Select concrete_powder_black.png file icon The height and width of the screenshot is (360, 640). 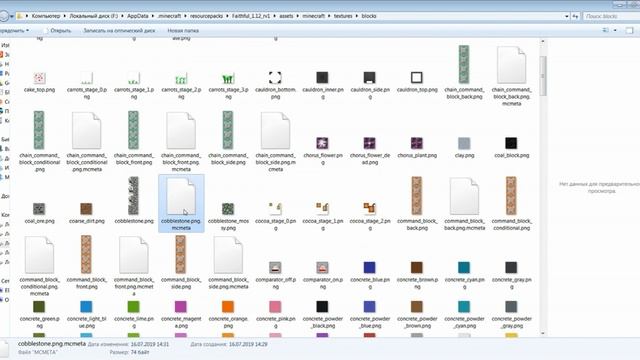[x=322, y=307]
